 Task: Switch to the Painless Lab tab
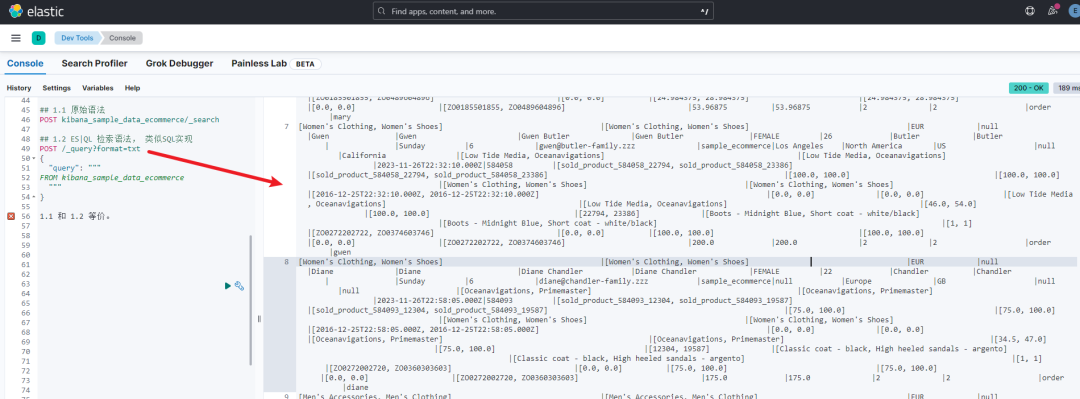(x=259, y=63)
